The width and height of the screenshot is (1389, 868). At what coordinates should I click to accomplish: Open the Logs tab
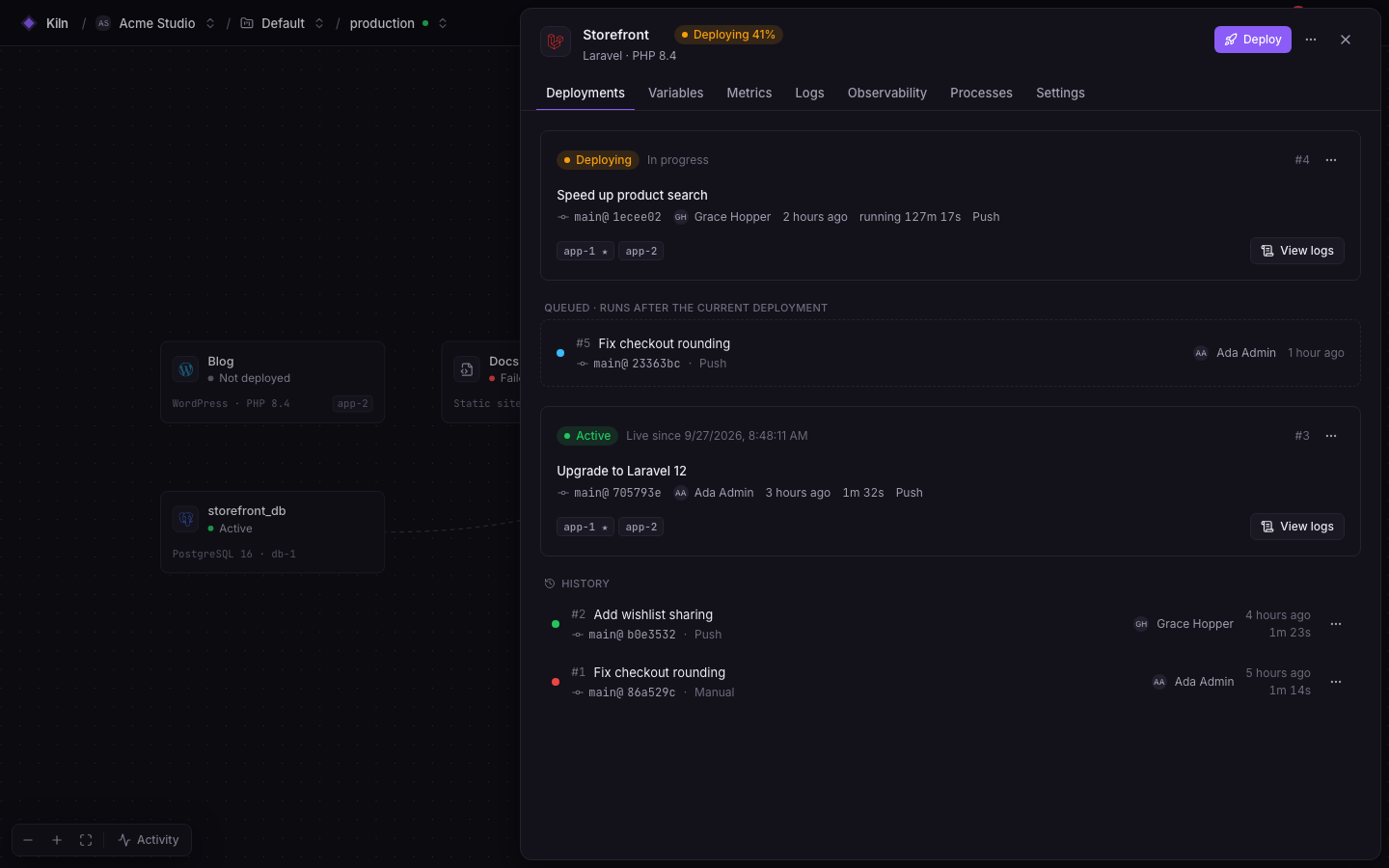click(809, 93)
